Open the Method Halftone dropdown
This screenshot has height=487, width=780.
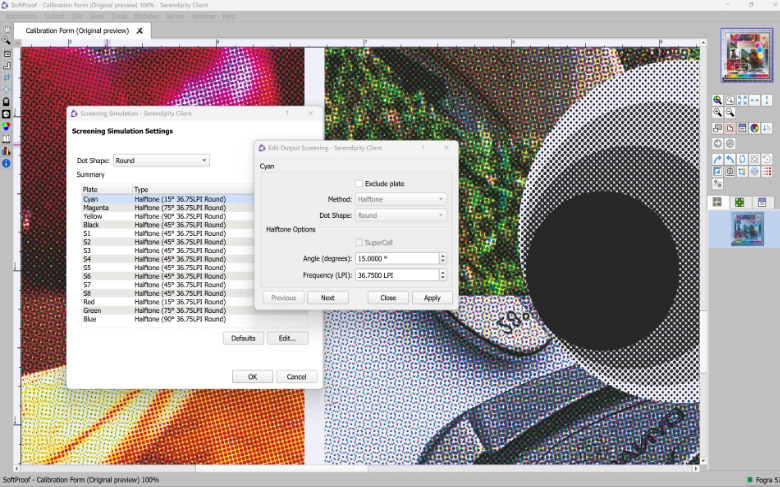tap(400, 199)
